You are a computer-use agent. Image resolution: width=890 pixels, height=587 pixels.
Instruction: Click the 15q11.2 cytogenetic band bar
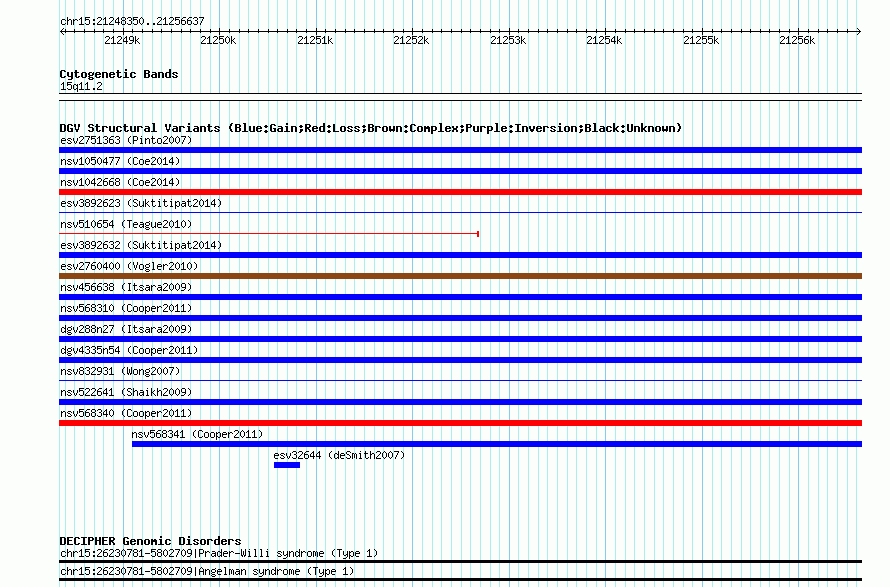tap(460, 97)
